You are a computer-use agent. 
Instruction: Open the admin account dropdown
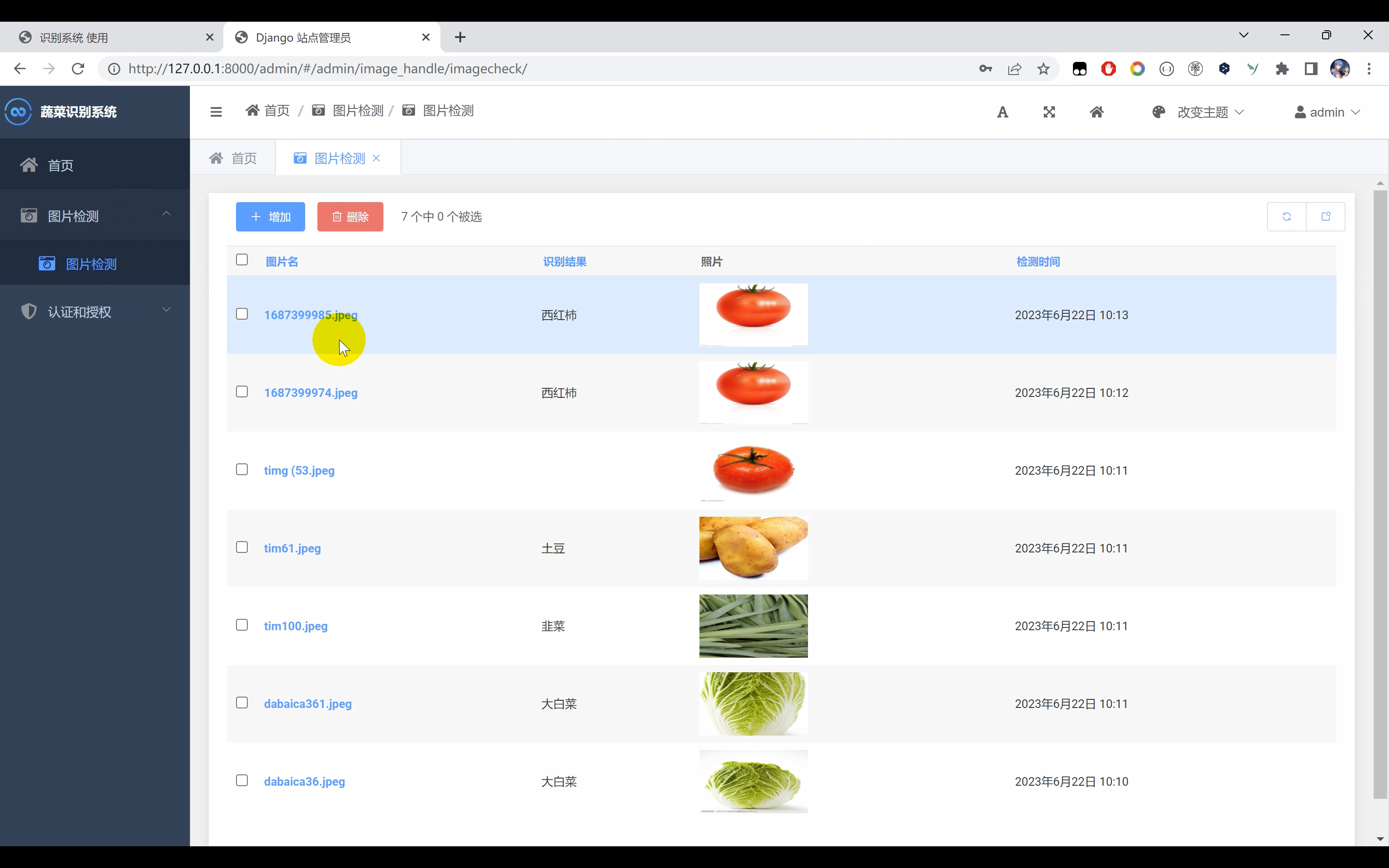1328,112
